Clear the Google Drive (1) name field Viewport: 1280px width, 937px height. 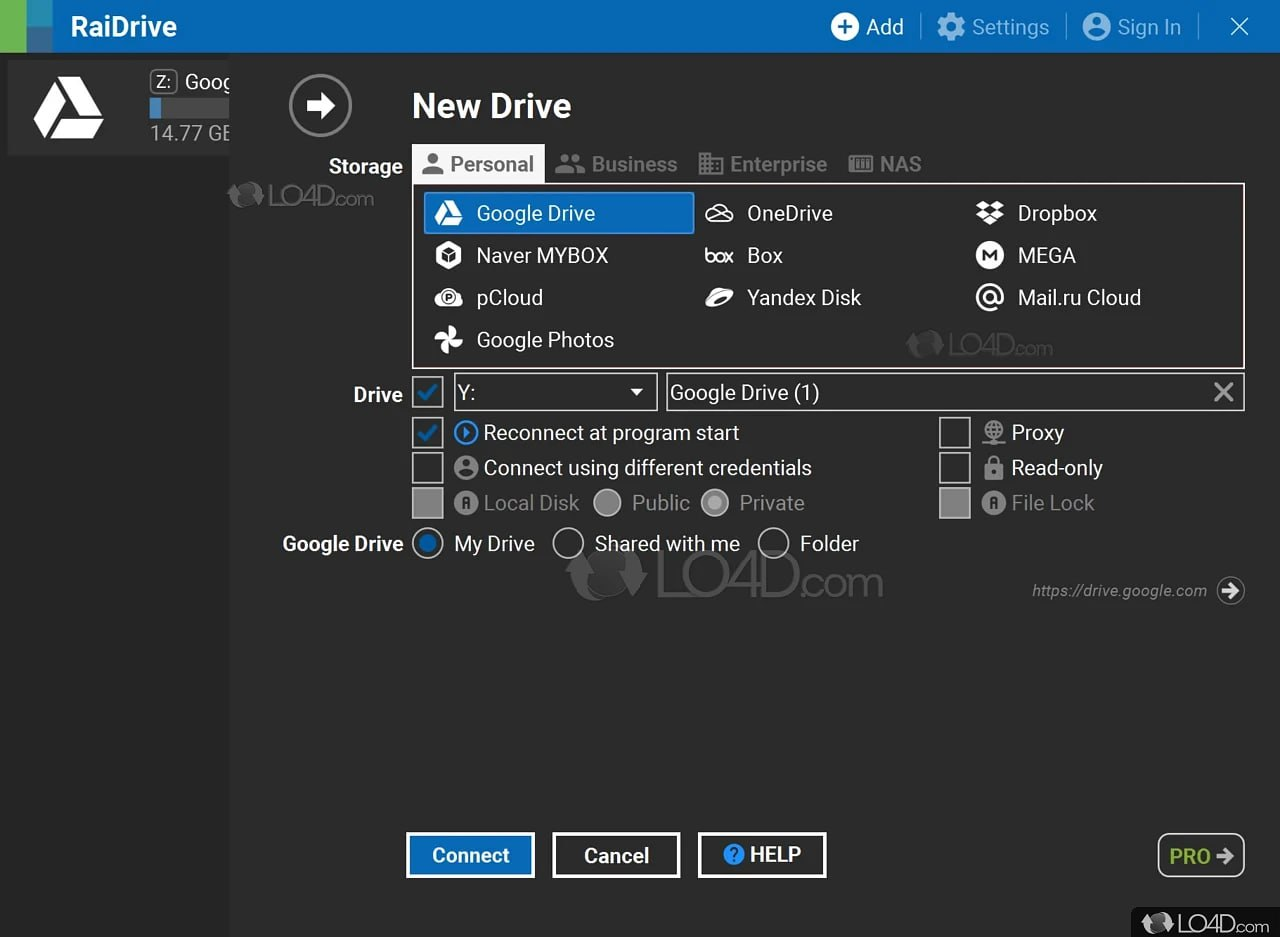click(x=1223, y=393)
